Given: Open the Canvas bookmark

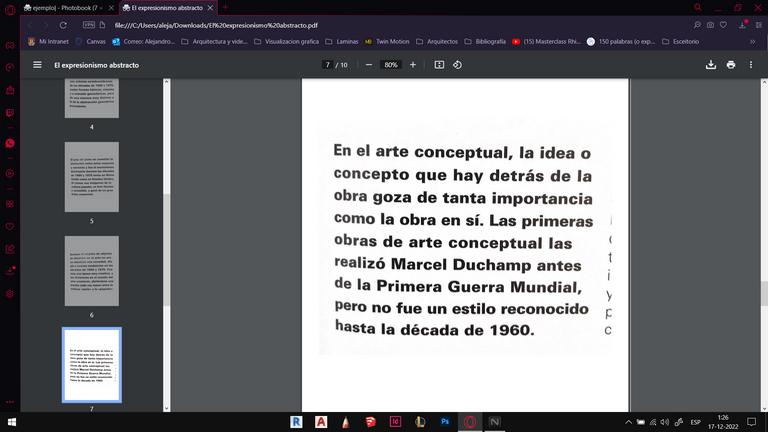Looking at the screenshot, I should click(91, 42).
